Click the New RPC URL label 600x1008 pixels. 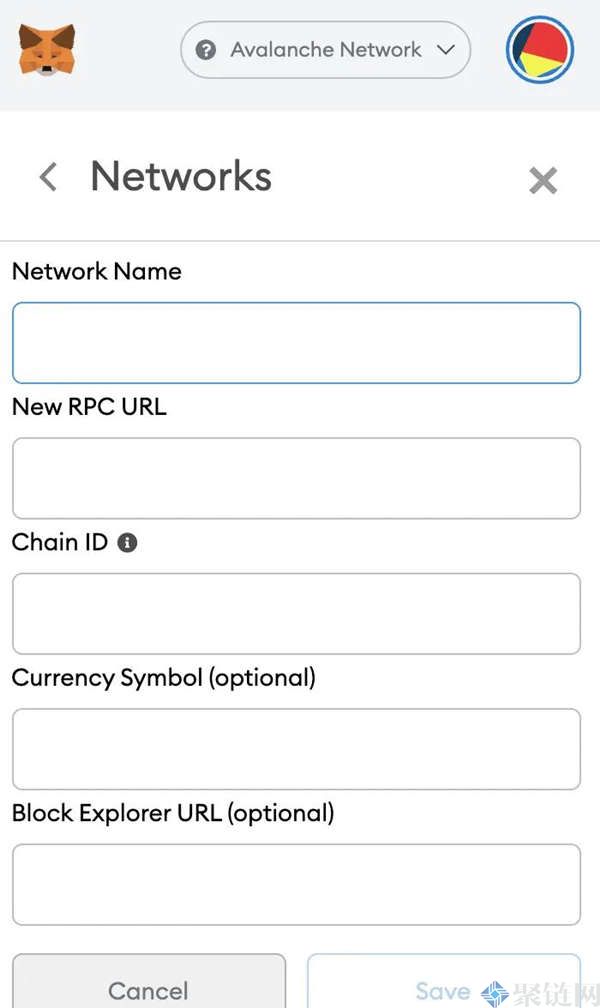point(89,407)
